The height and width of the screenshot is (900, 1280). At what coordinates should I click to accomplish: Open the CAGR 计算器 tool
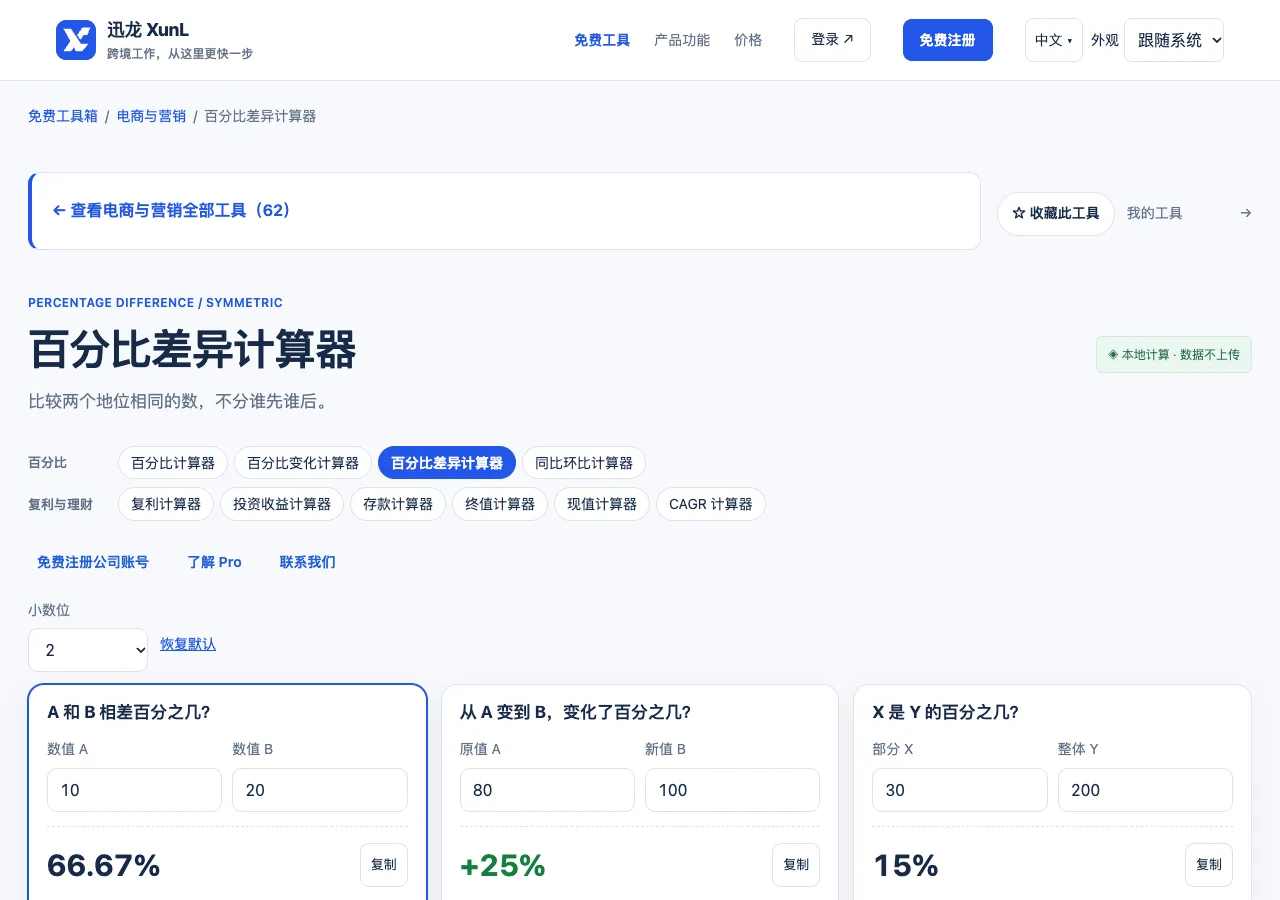point(711,504)
